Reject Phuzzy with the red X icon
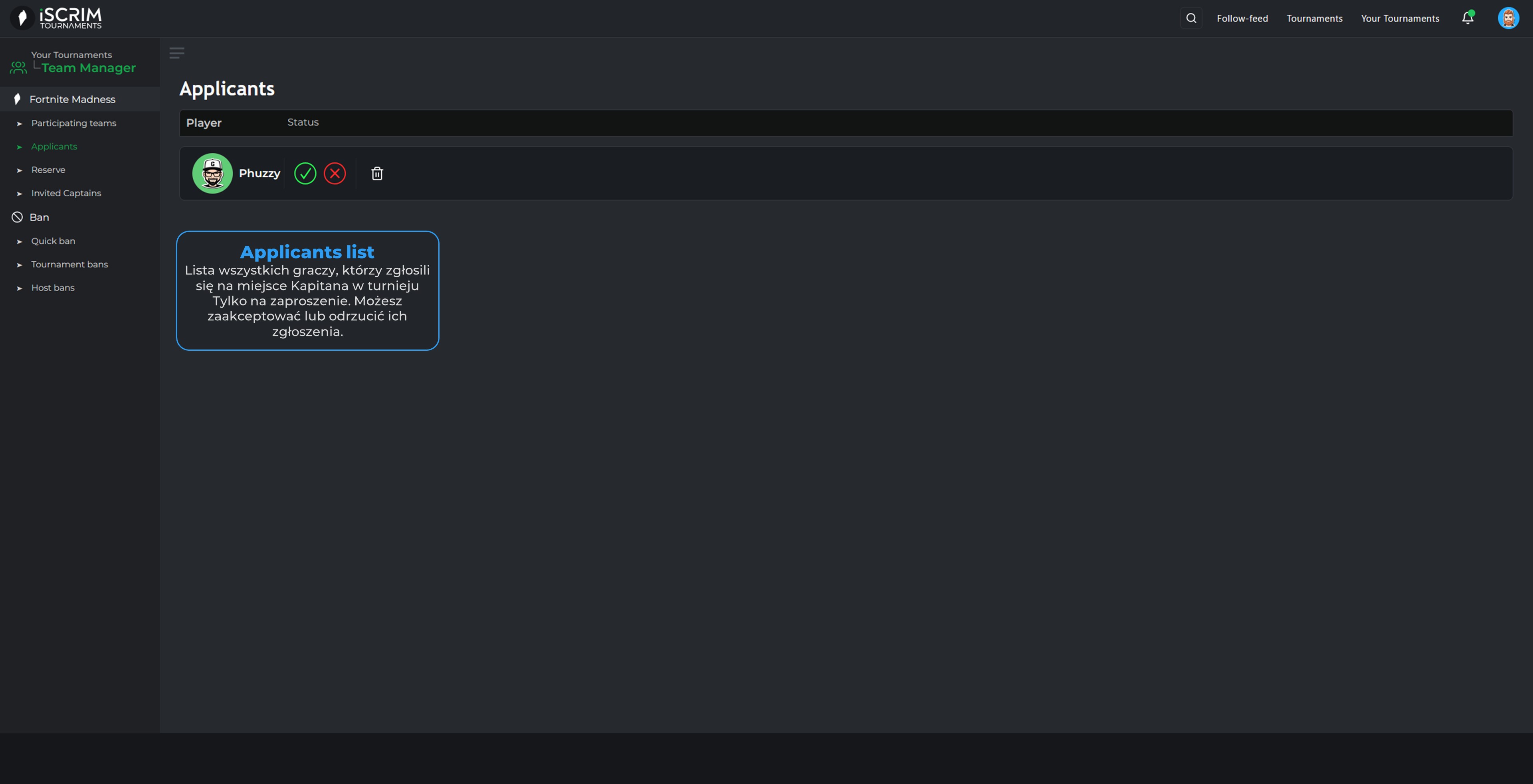This screenshot has width=1533, height=784. coord(335,174)
